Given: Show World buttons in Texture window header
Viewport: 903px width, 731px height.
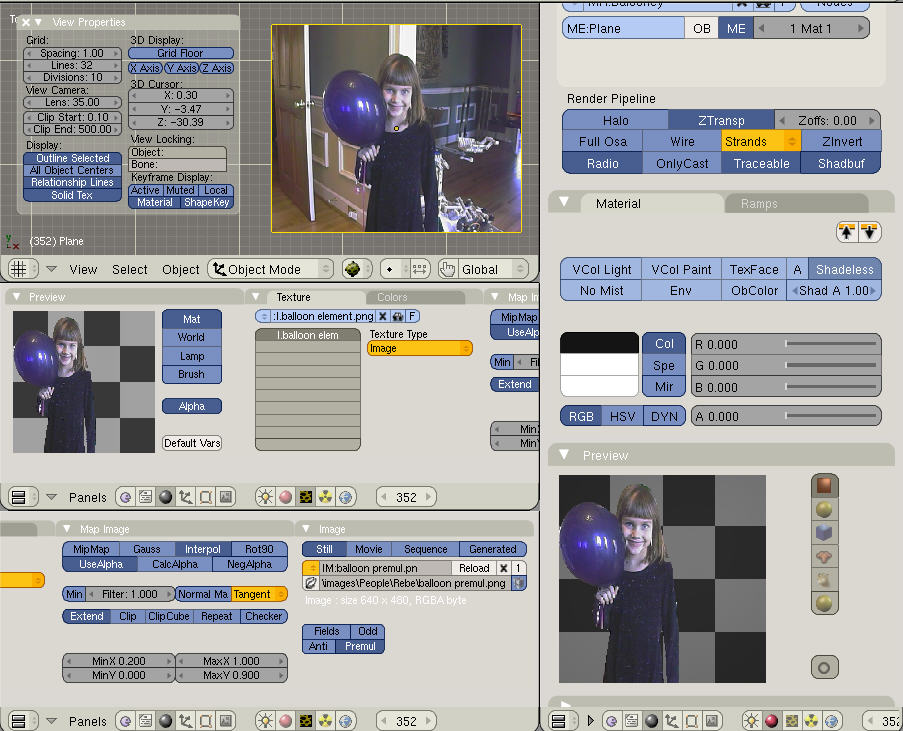Looking at the screenshot, I should 346,497.
